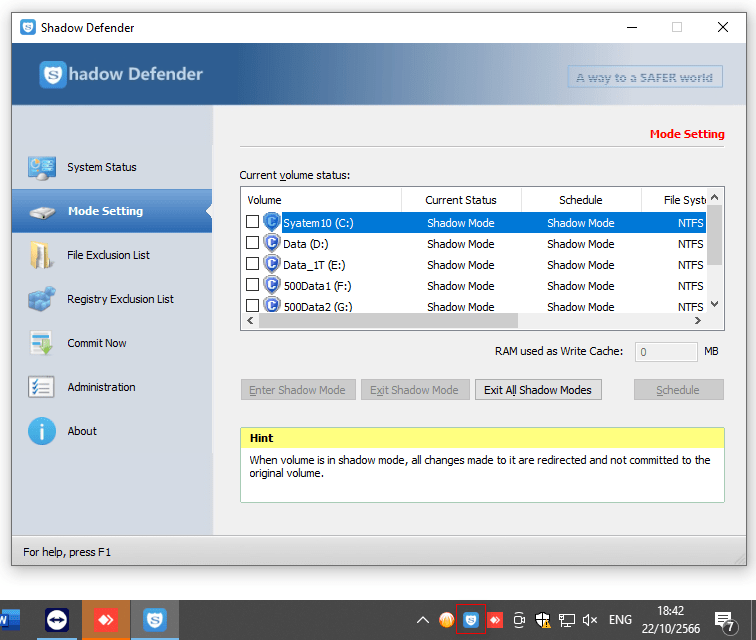This screenshot has width=756, height=640.
Task: Click 'A way to a SAFER world' banner
Action: pyautogui.click(x=645, y=77)
